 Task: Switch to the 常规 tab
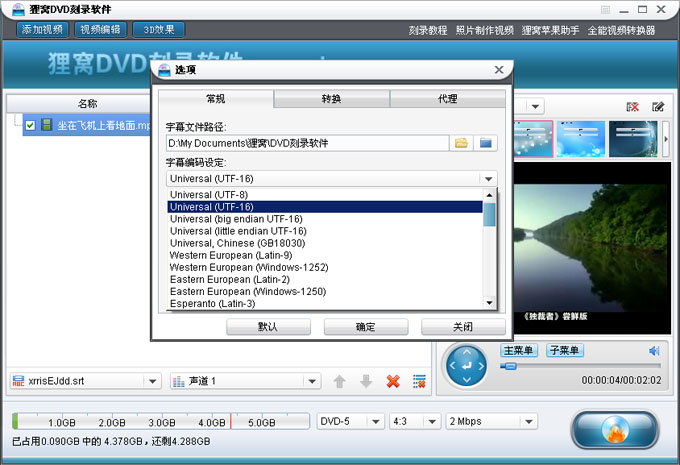[216, 99]
